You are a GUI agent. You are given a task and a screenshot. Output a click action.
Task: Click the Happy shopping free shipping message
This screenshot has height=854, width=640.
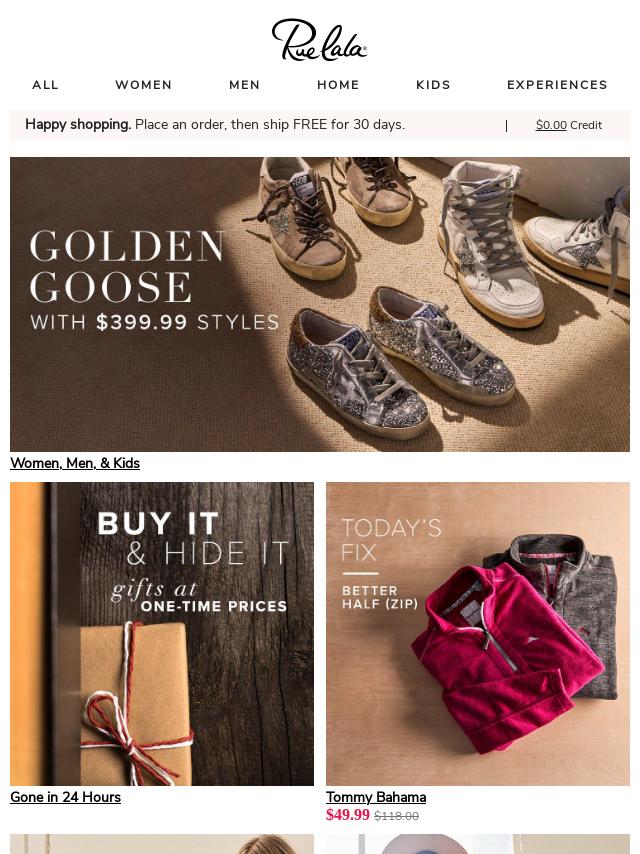point(215,125)
